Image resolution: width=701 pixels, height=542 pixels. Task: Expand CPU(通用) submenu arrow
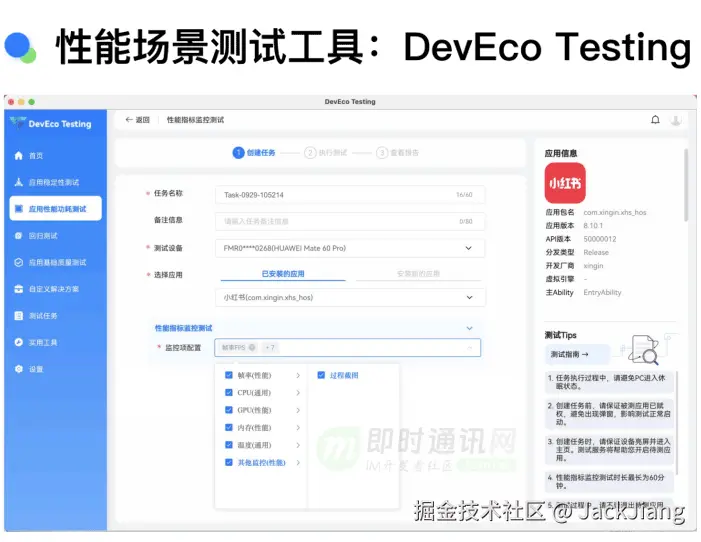coord(298,393)
